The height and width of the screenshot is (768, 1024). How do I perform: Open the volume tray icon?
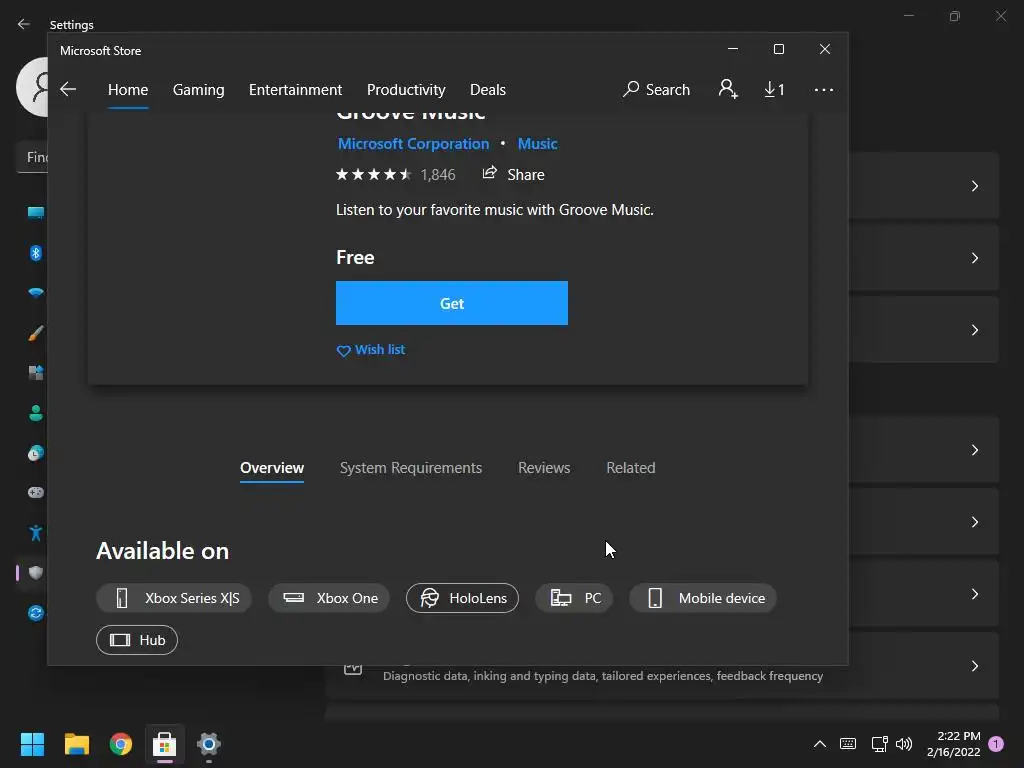pos(904,744)
